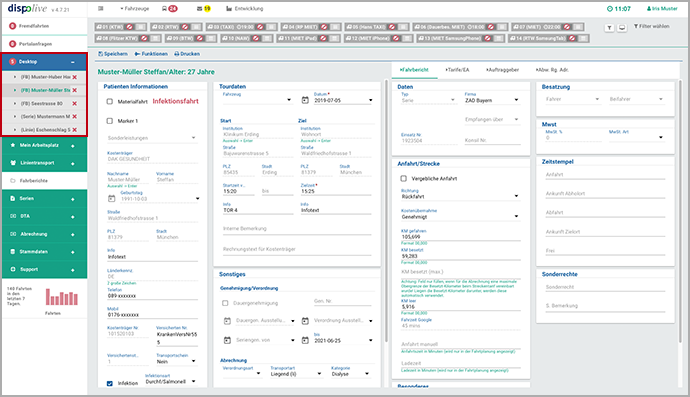The height and width of the screenshot is (397, 690).
Task: Click the bar chart of Fahrten statistics
Action: coord(62,297)
